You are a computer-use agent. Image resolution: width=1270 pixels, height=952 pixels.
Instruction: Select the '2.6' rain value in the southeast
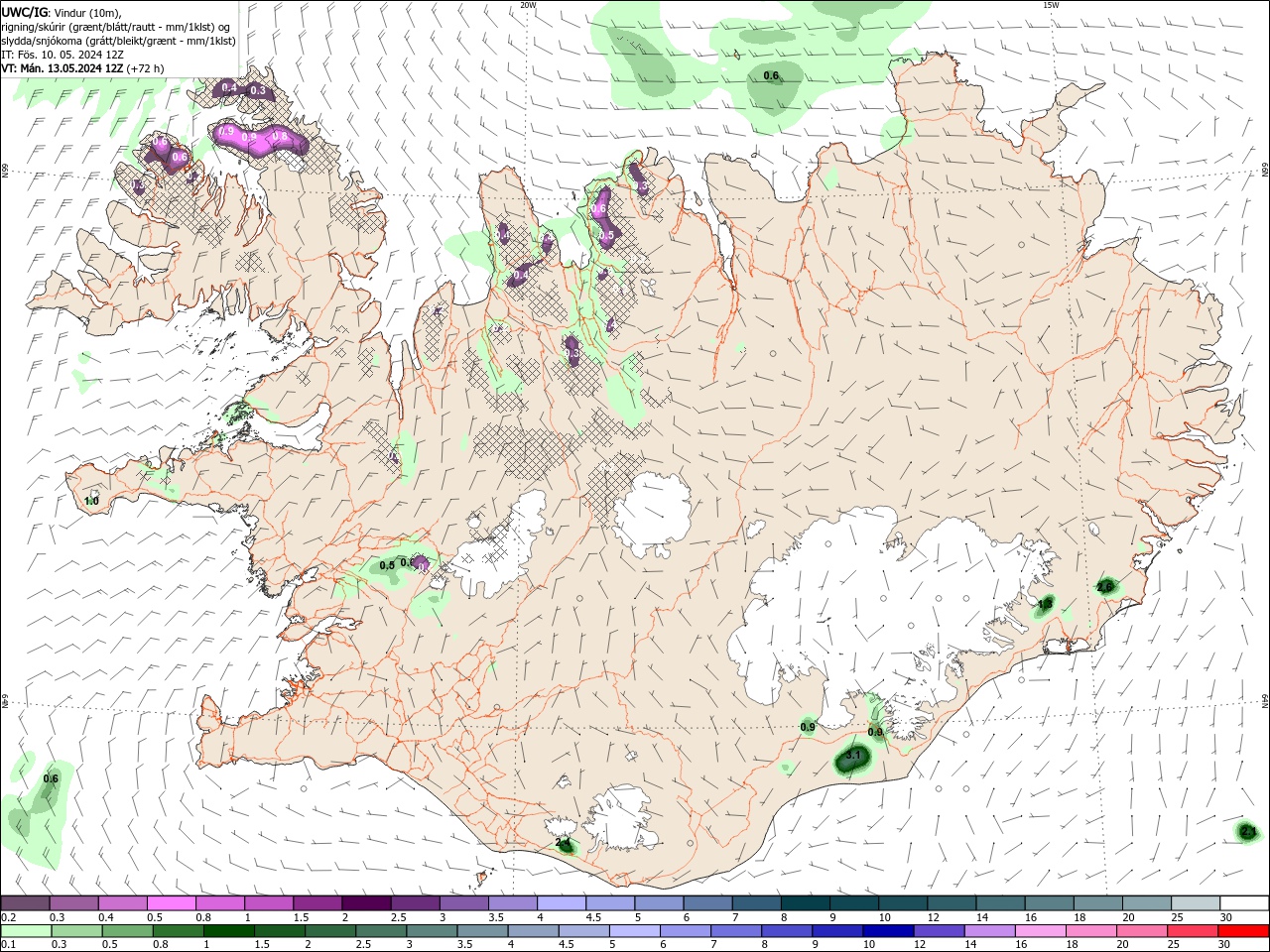[x=1105, y=587]
